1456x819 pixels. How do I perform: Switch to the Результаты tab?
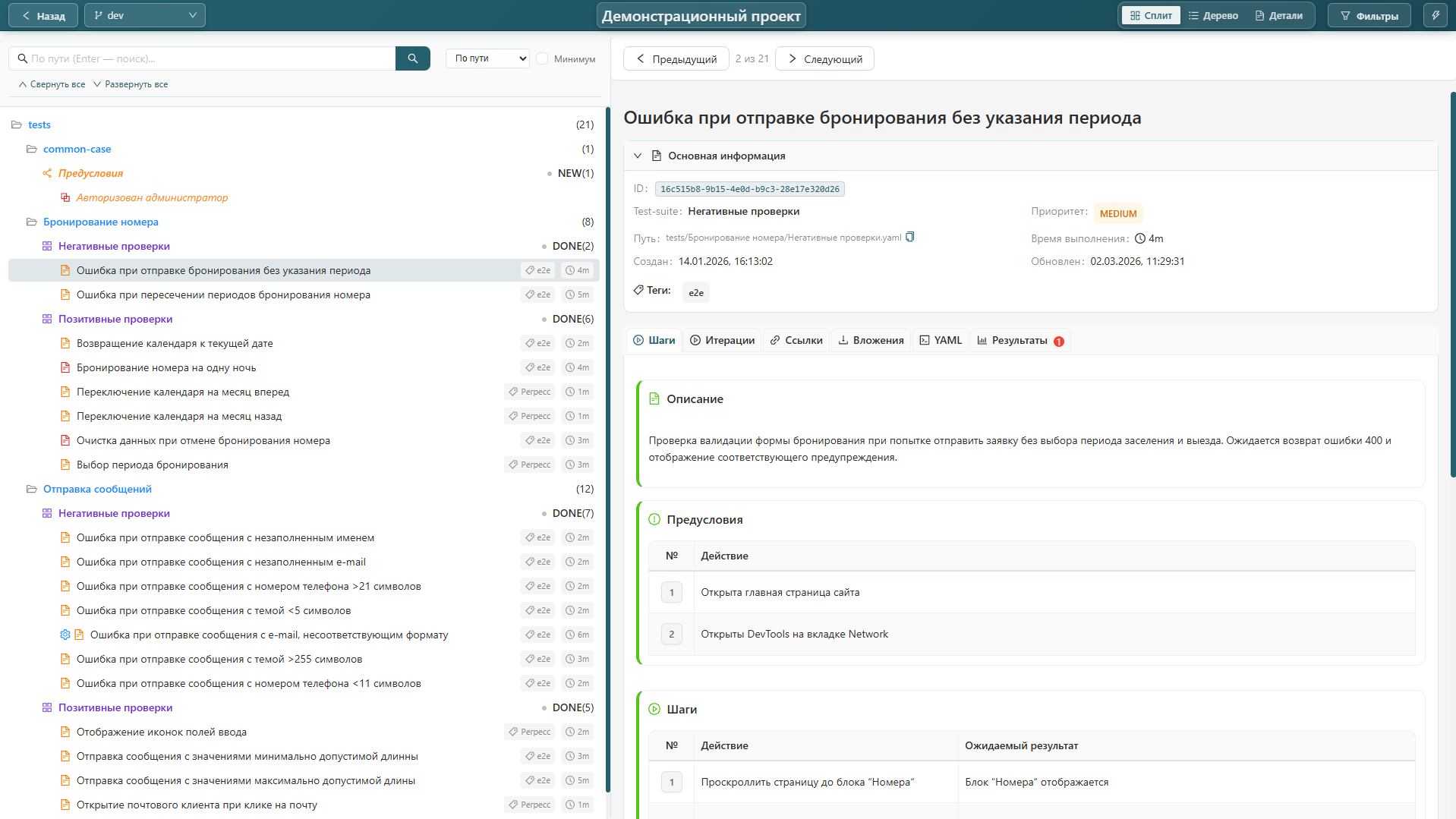(x=1020, y=340)
